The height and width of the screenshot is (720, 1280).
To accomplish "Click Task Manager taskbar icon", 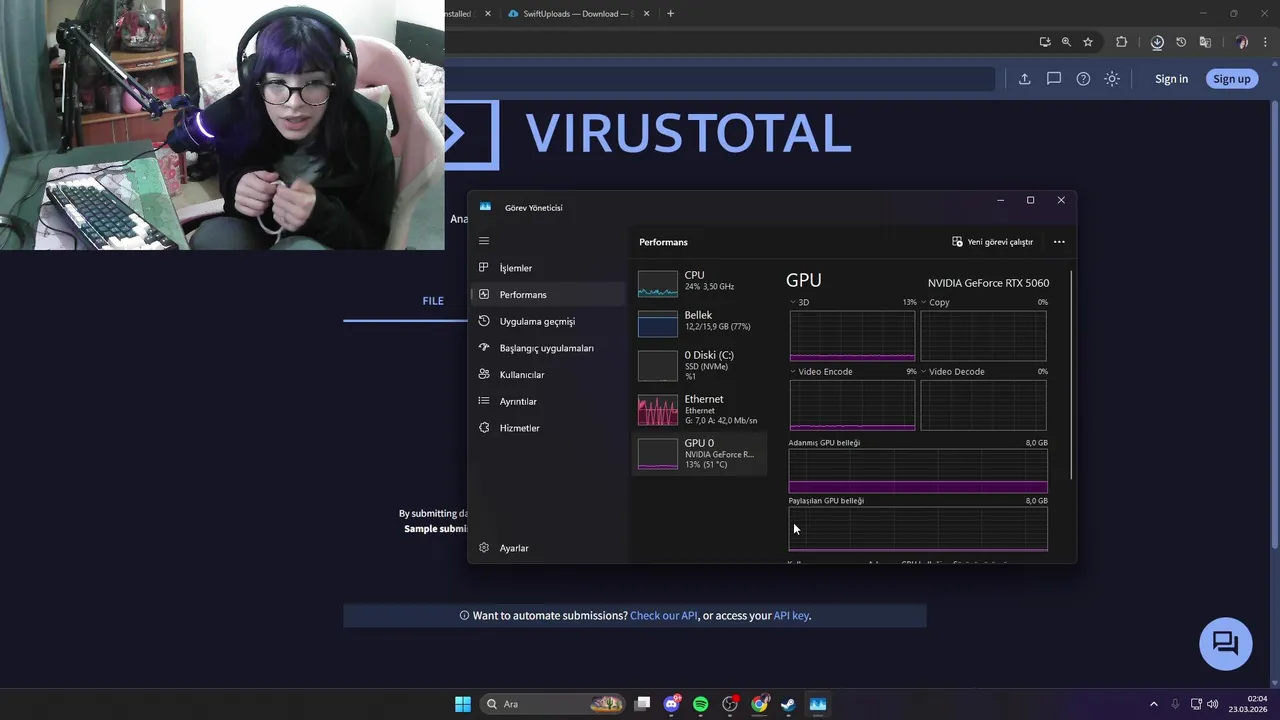I will [818, 704].
